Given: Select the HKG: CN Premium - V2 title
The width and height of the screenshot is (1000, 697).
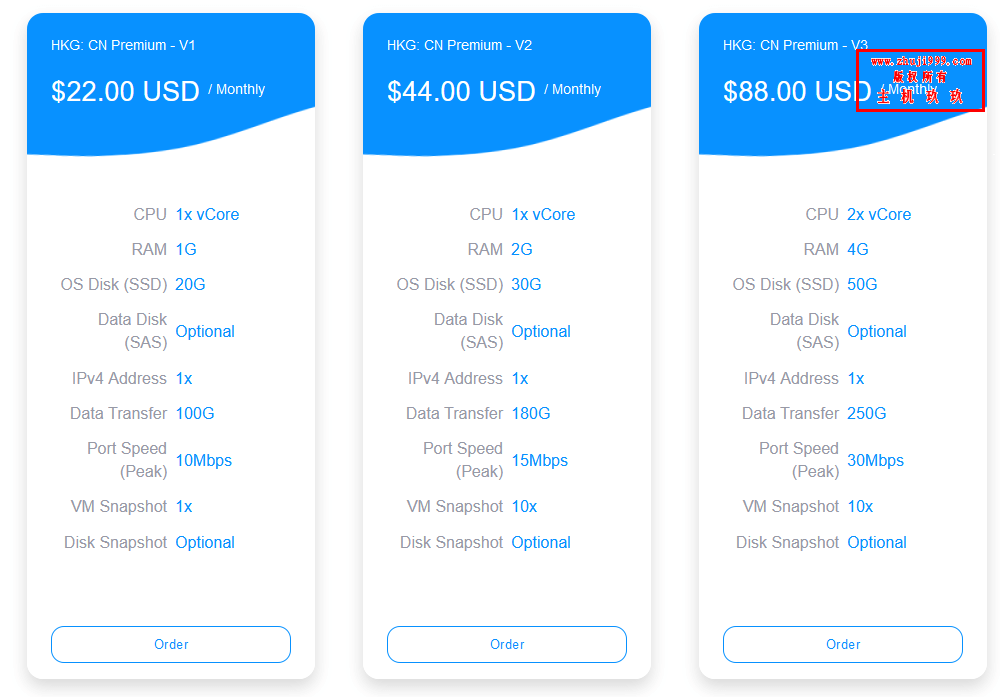Looking at the screenshot, I should coord(459,45).
